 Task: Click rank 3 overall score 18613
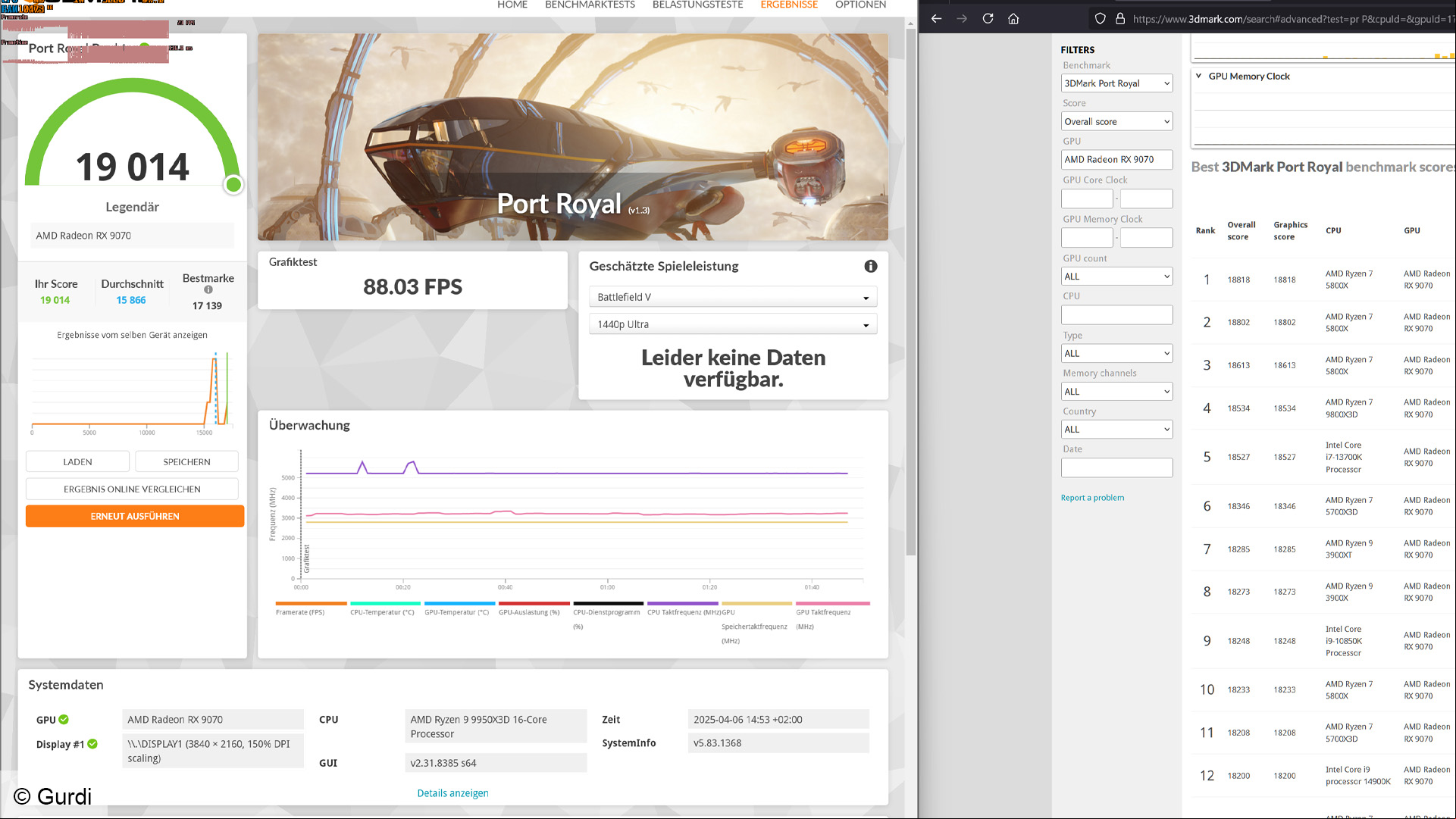click(1238, 365)
